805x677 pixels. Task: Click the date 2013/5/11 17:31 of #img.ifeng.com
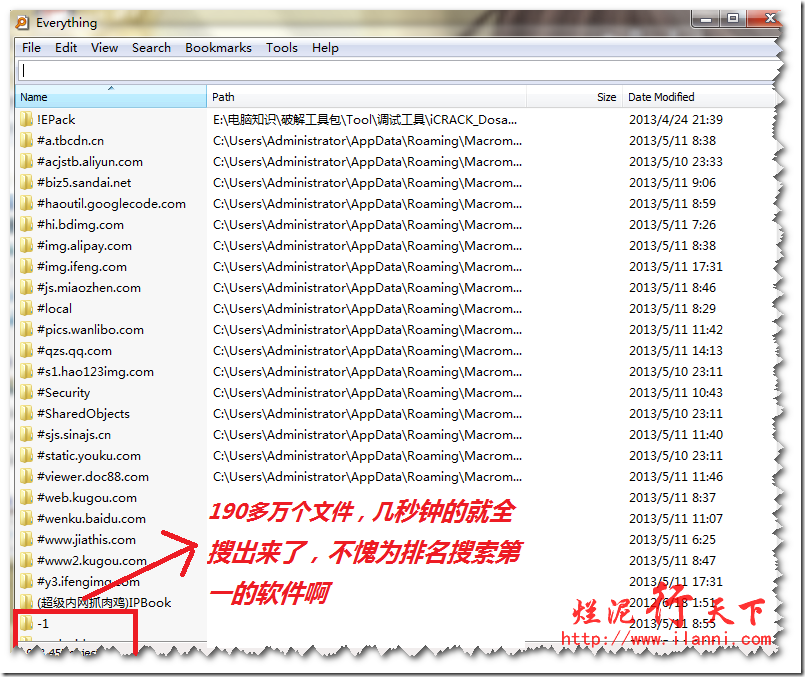[x=676, y=267]
